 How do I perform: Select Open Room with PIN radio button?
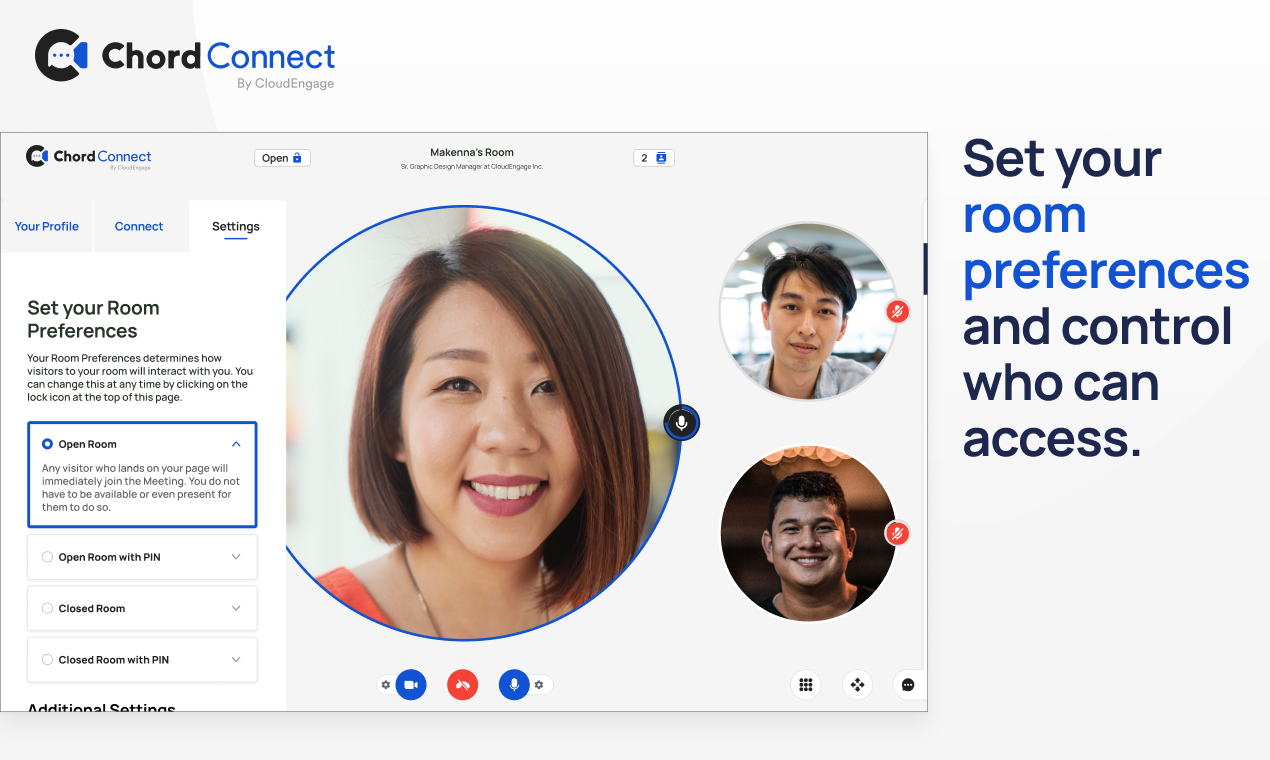47,557
